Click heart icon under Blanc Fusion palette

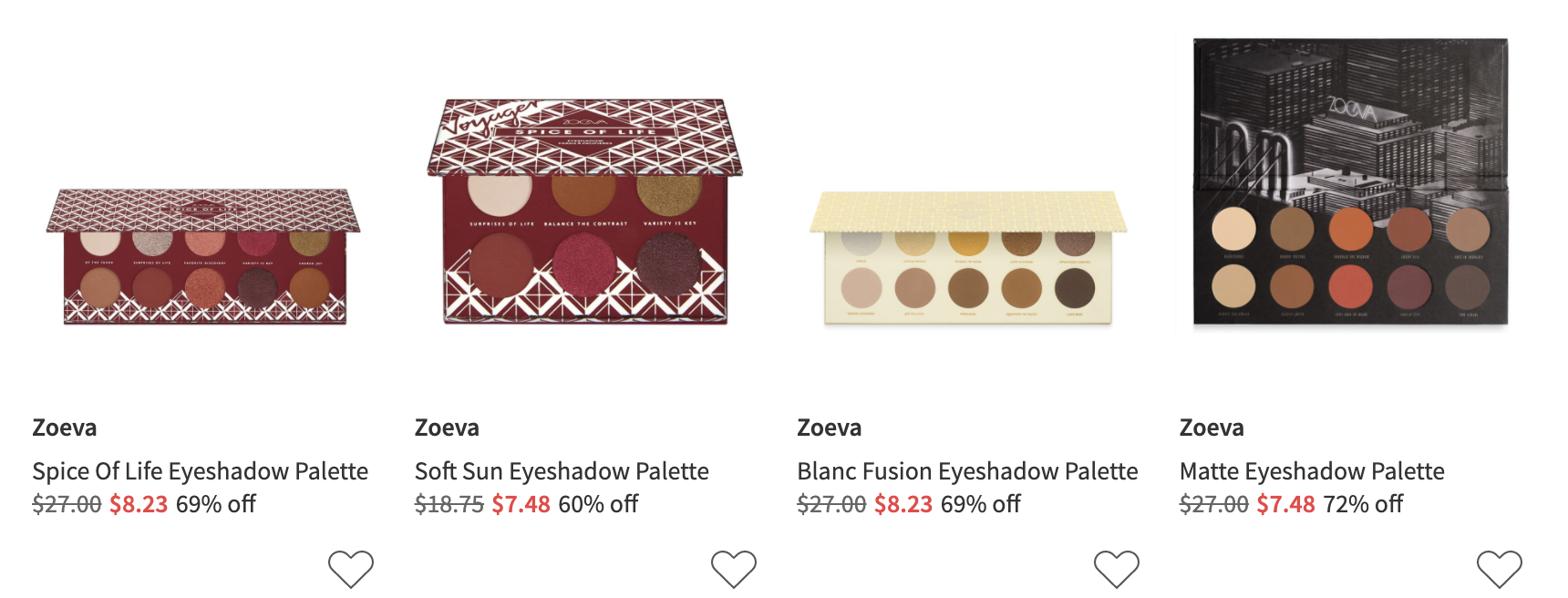coord(1117,569)
